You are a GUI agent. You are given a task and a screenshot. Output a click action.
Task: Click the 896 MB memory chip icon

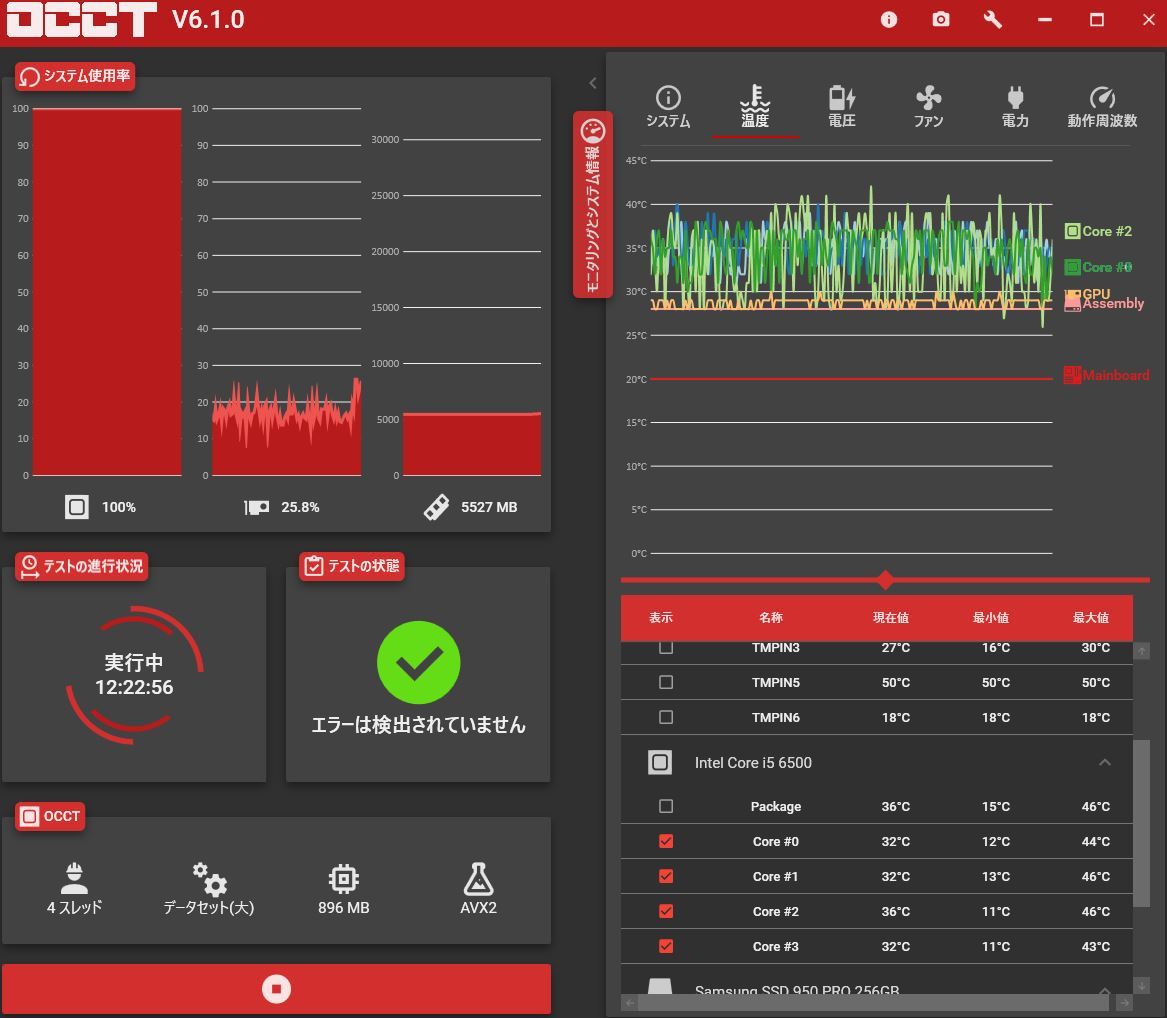point(343,879)
